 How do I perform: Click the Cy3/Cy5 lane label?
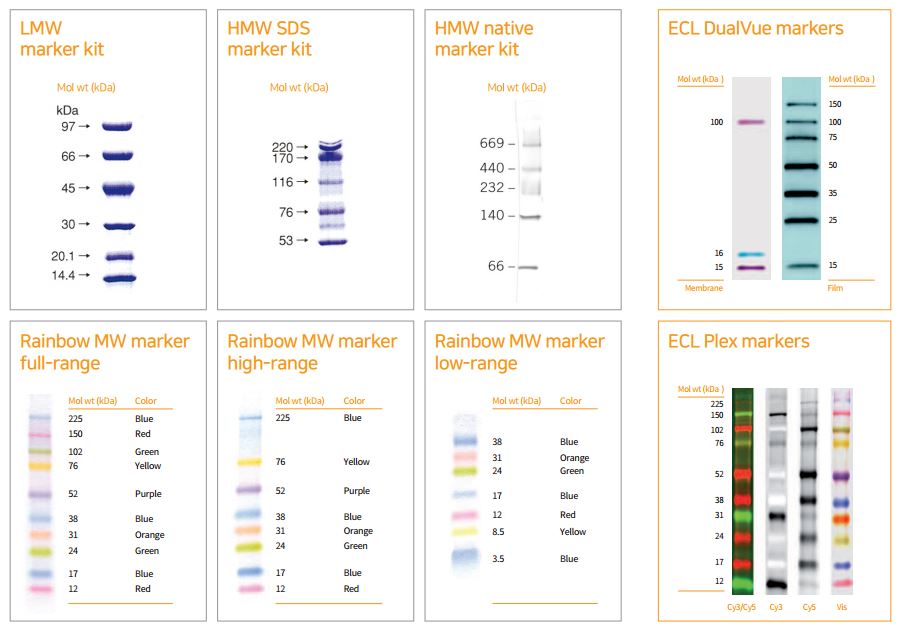[741, 607]
